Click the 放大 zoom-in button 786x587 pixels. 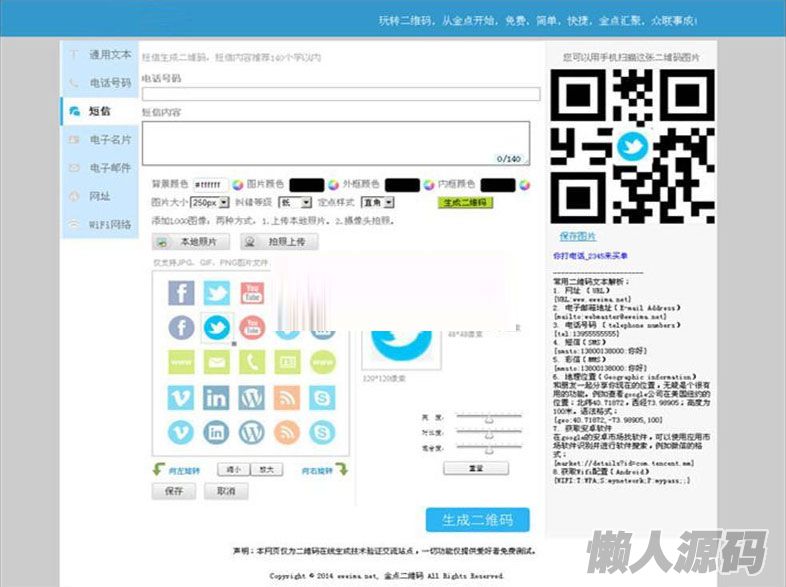(x=267, y=470)
